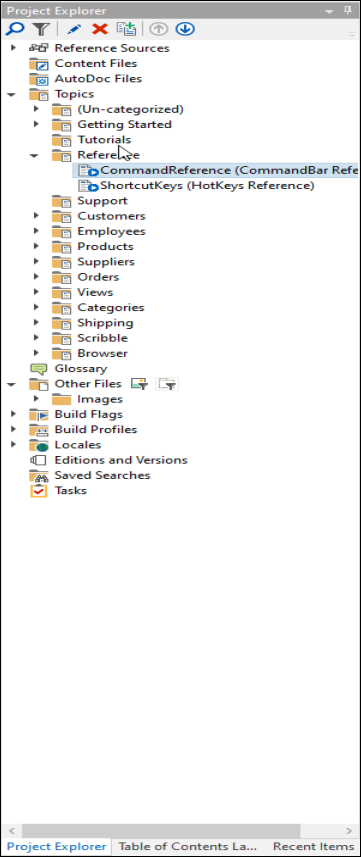
Task: Click the image filter icon beside Other Files
Action: pos(139,384)
